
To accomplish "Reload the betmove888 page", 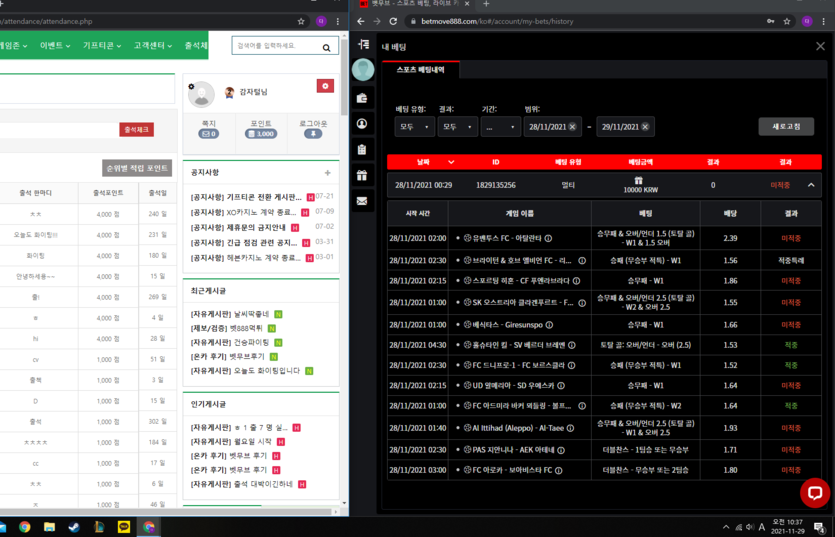I will [x=393, y=21].
